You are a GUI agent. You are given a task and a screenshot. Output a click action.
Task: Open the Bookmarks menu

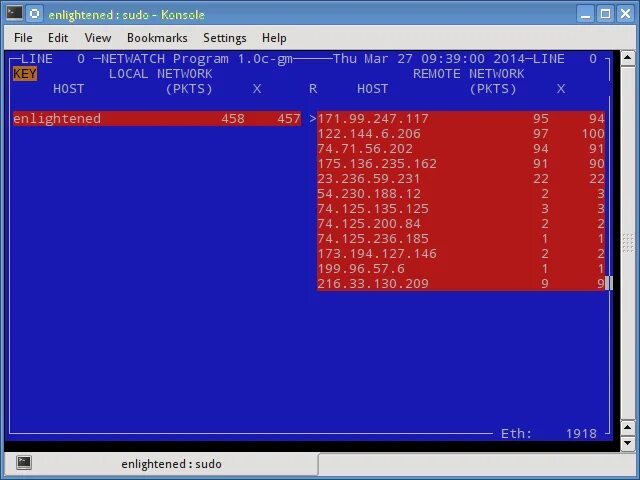157,38
